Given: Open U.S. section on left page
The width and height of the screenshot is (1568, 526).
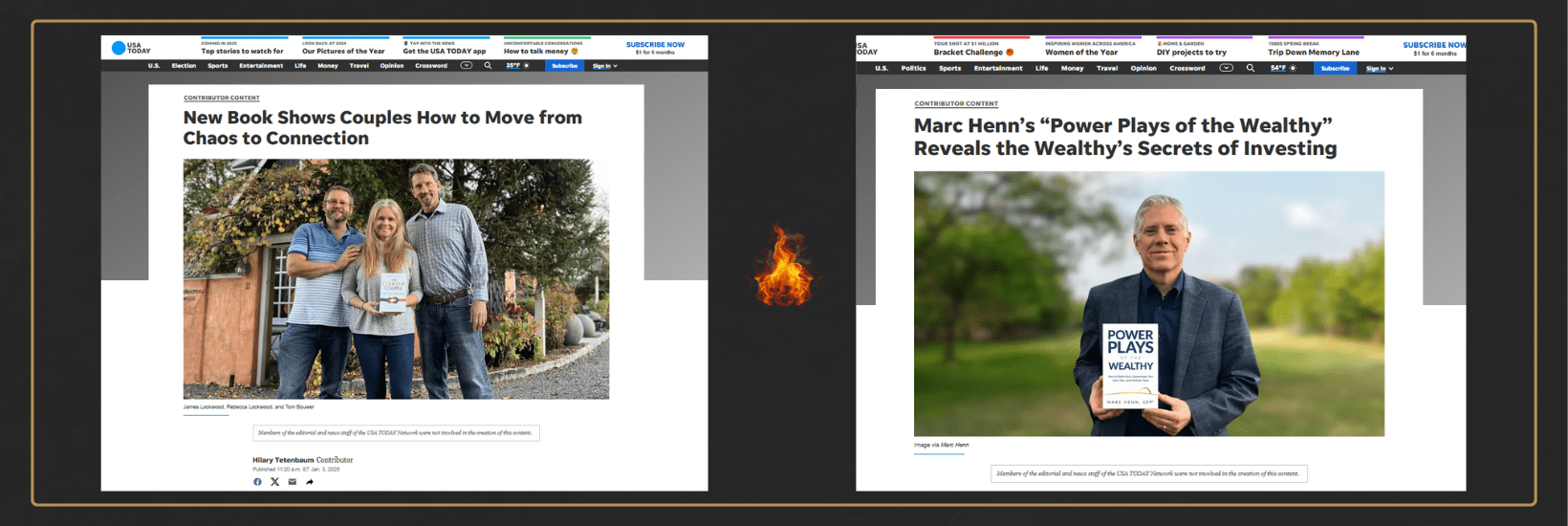Looking at the screenshot, I should click(154, 66).
